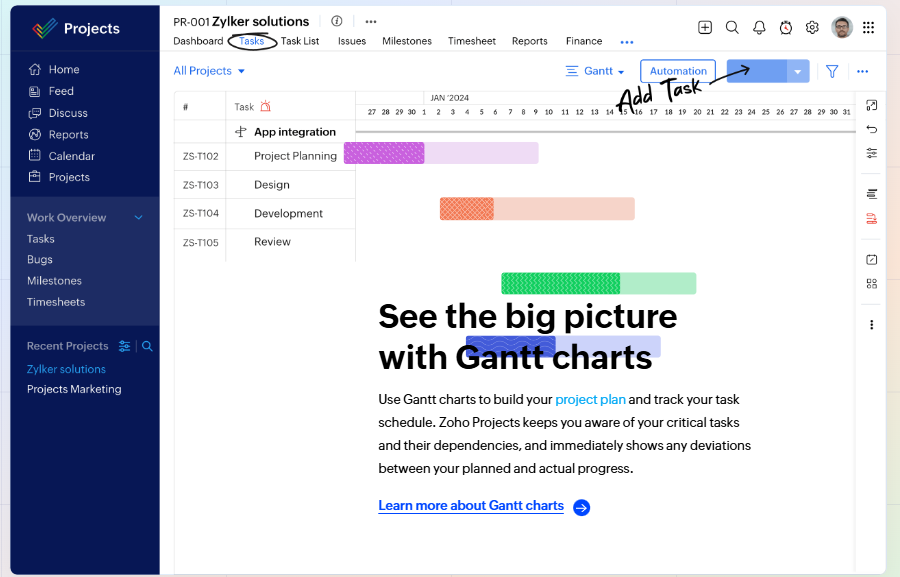Open the Zoho apps grid icon
The height and width of the screenshot is (577, 900).
click(x=868, y=27)
